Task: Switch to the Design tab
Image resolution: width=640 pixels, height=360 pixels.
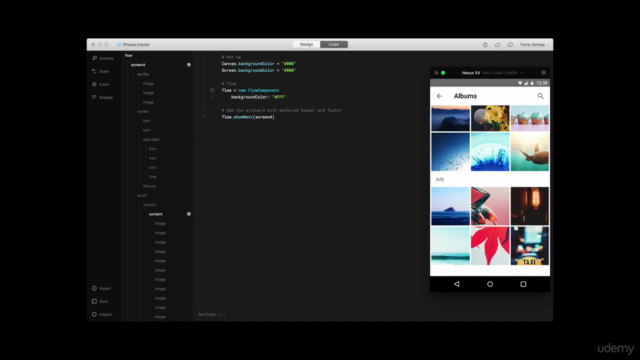Action: coord(307,44)
